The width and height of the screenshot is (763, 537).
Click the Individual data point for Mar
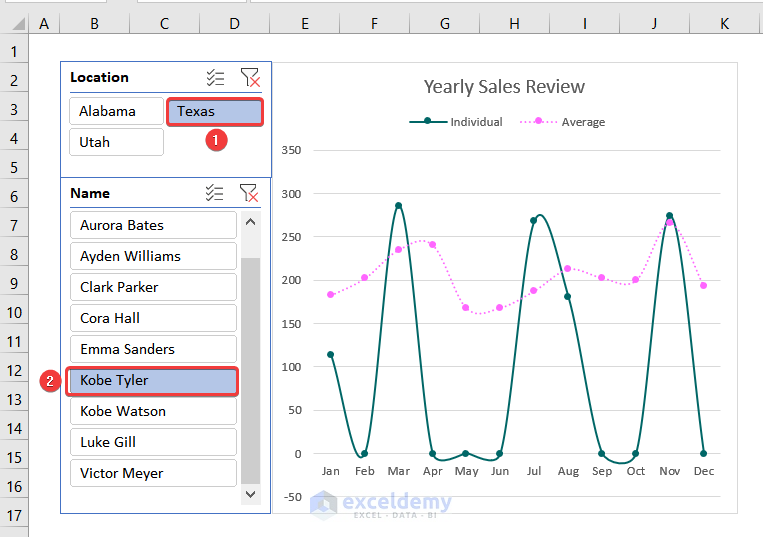click(x=399, y=206)
